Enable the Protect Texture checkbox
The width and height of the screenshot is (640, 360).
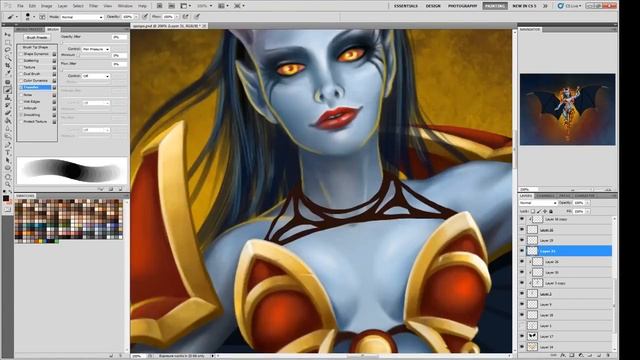pos(21,122)
